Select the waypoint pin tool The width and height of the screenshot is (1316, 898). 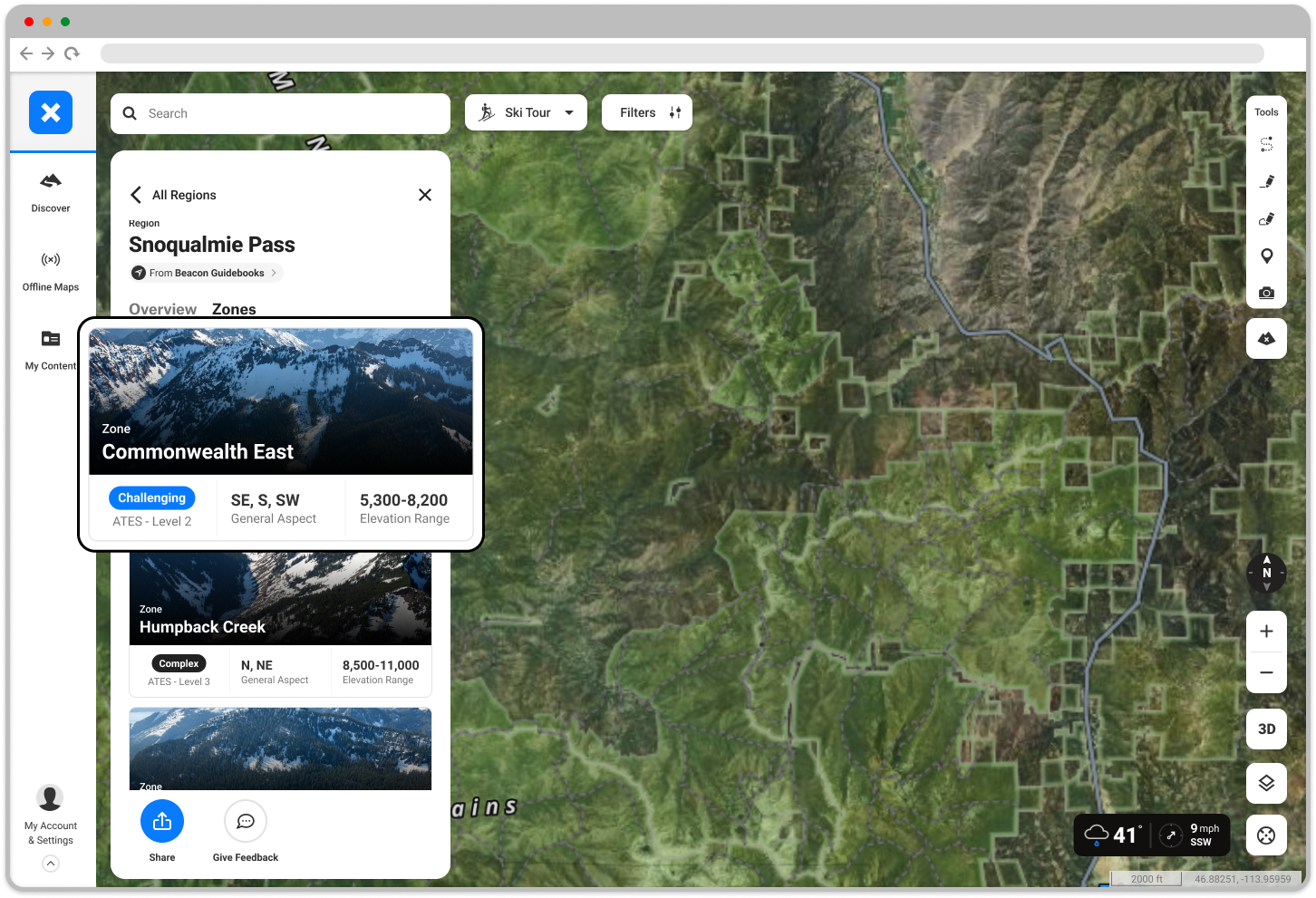pyautogui.click(x=1267, y=256)
